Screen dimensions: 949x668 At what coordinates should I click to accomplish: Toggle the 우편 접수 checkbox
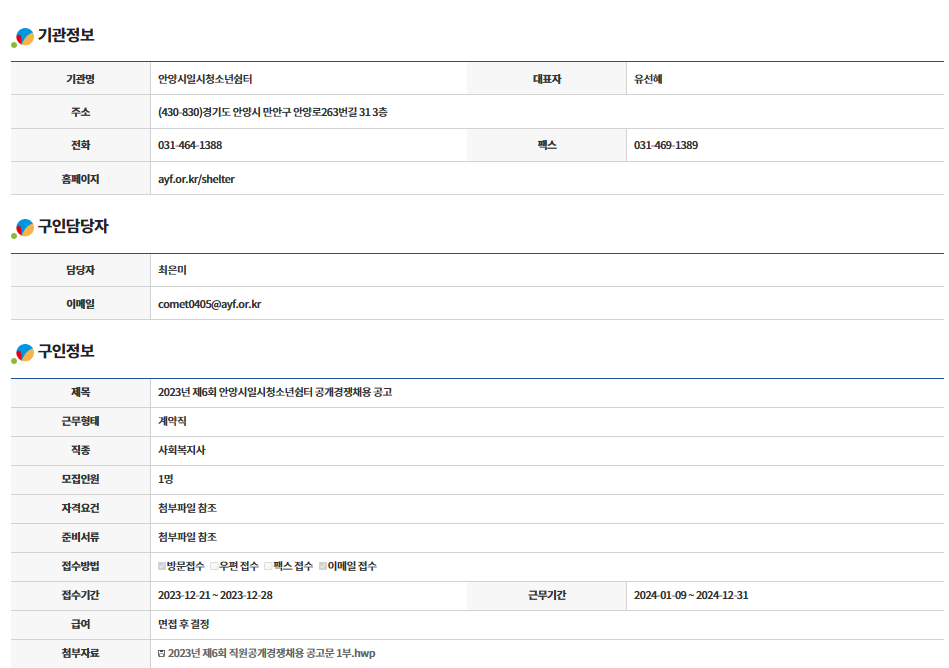[x=214, y=567]
